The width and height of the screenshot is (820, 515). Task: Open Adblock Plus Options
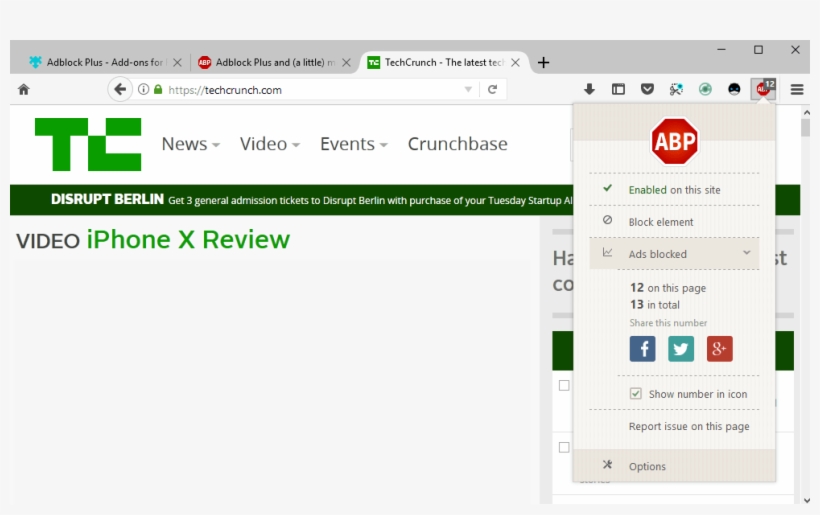coord(647,466)
